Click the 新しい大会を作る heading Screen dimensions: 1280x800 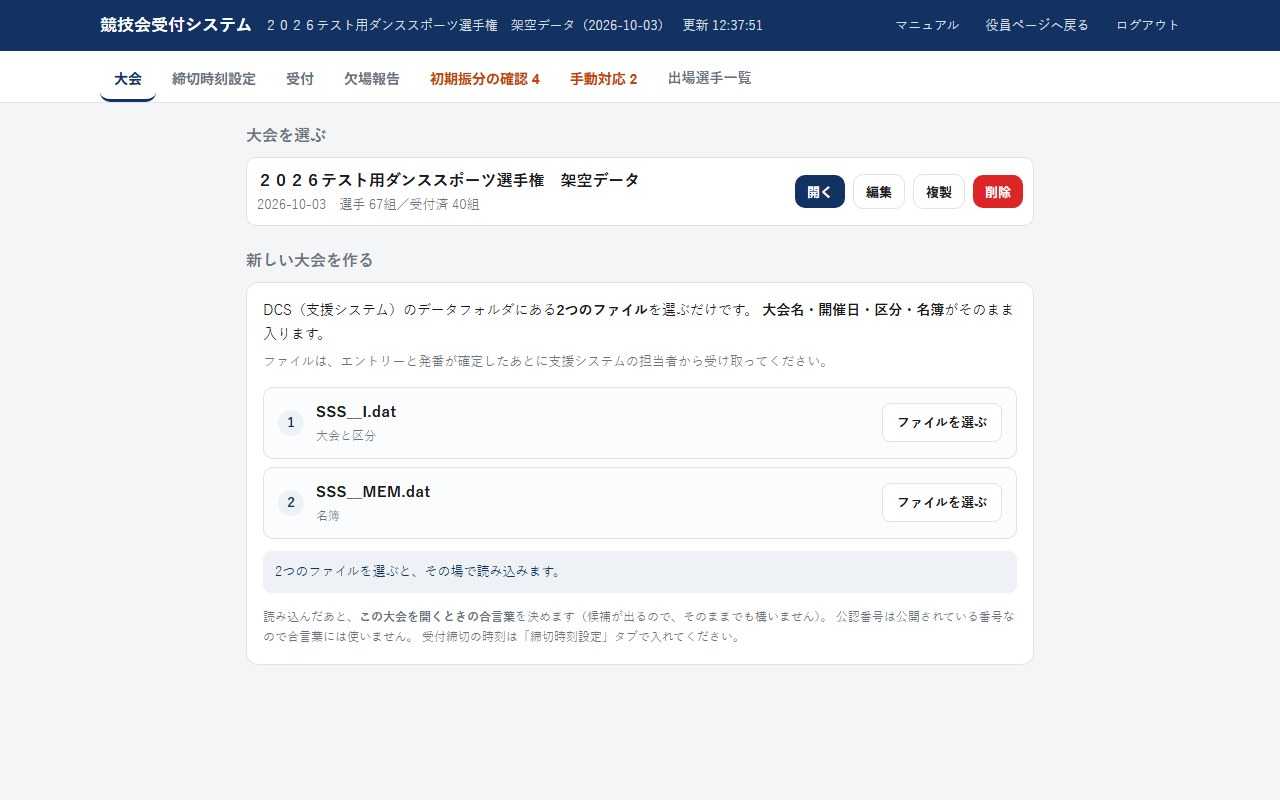pos(310,260)
